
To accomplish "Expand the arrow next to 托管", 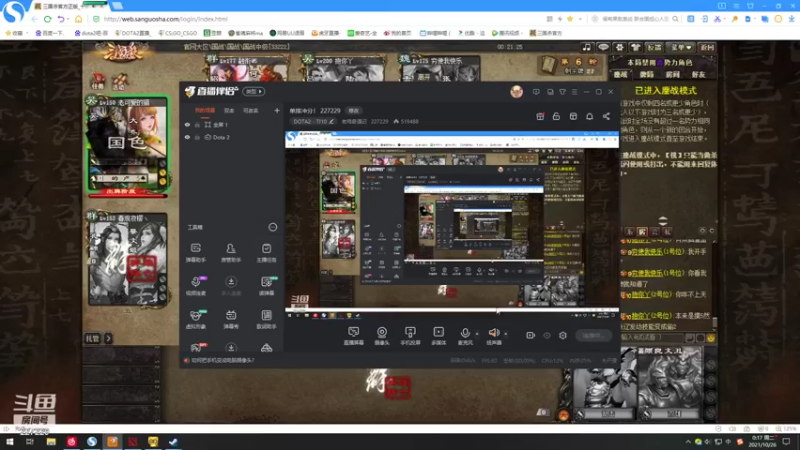I will coord(108,338).
